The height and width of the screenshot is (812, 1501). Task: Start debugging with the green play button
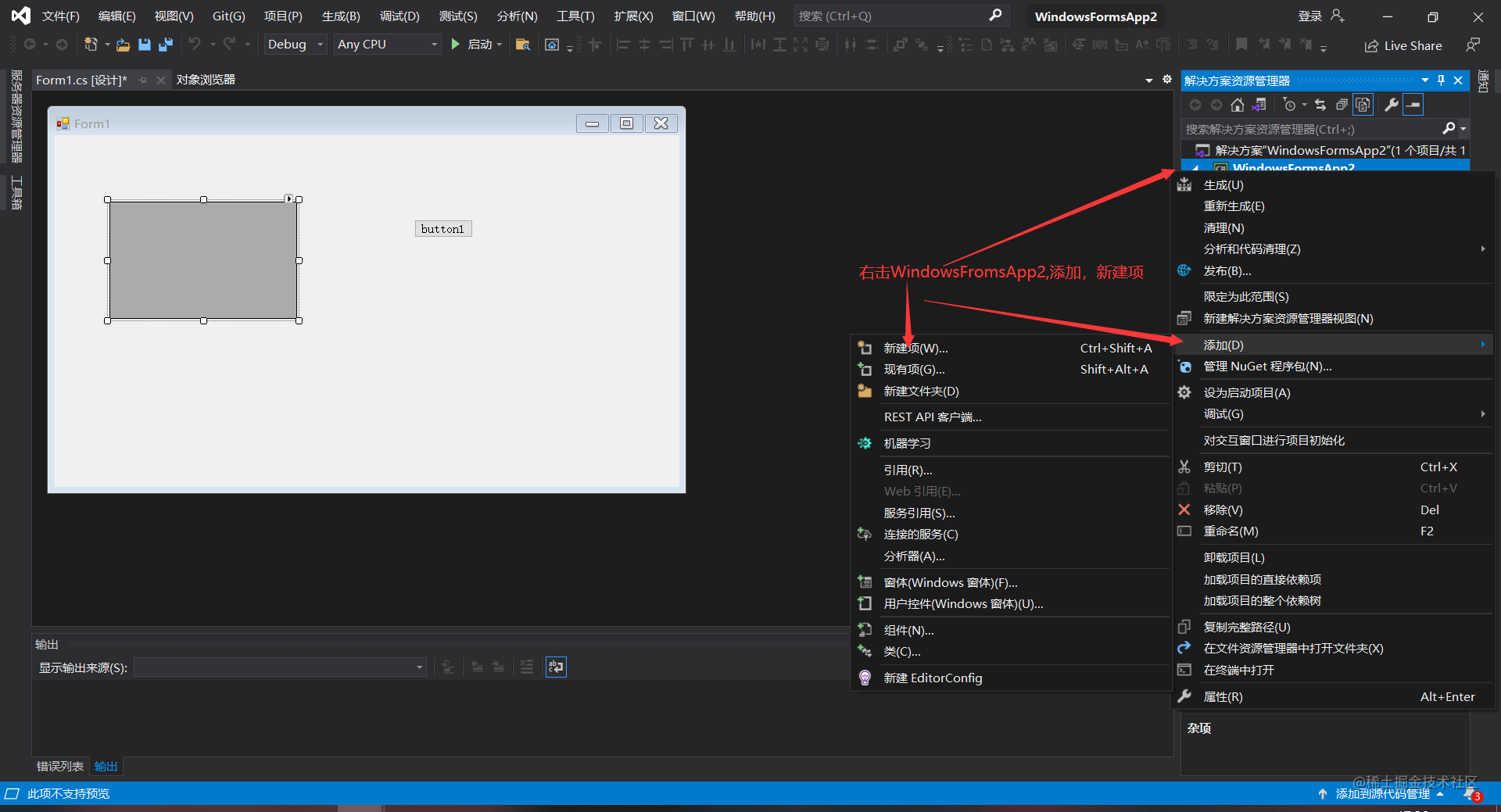coord(455,45)
